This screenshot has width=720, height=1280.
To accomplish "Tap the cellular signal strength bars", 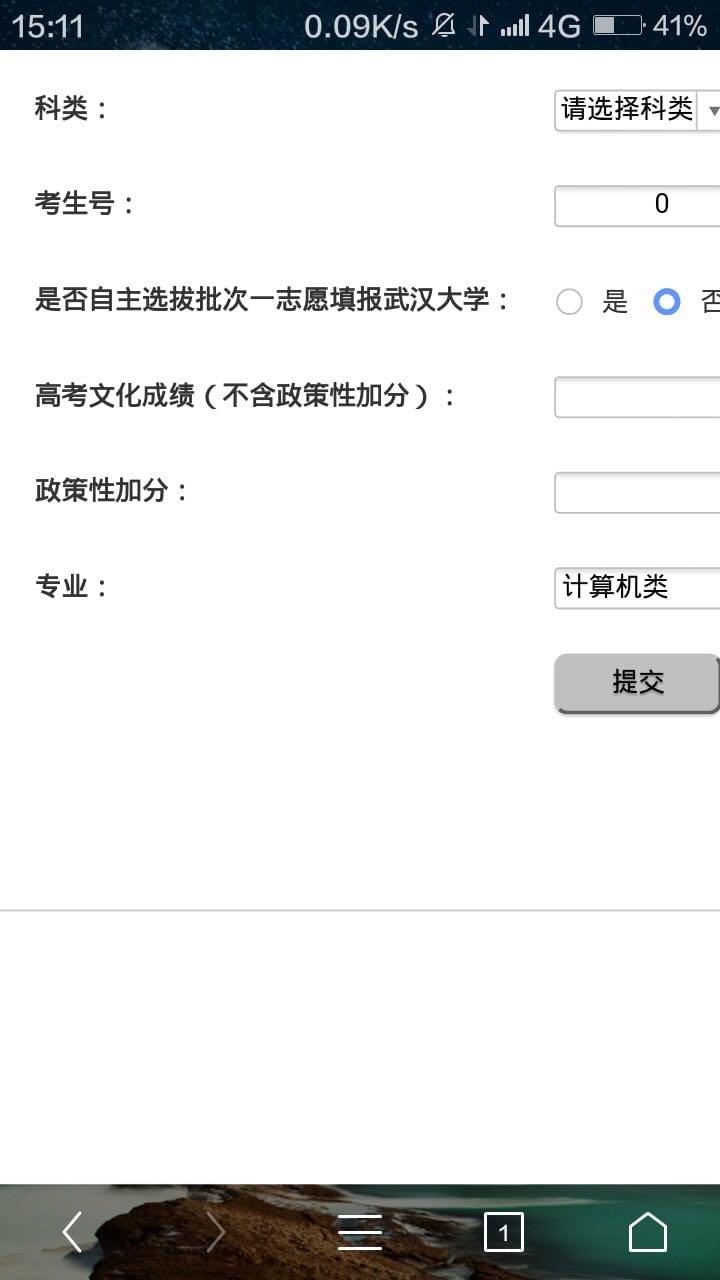I will [x=515, y=26].
